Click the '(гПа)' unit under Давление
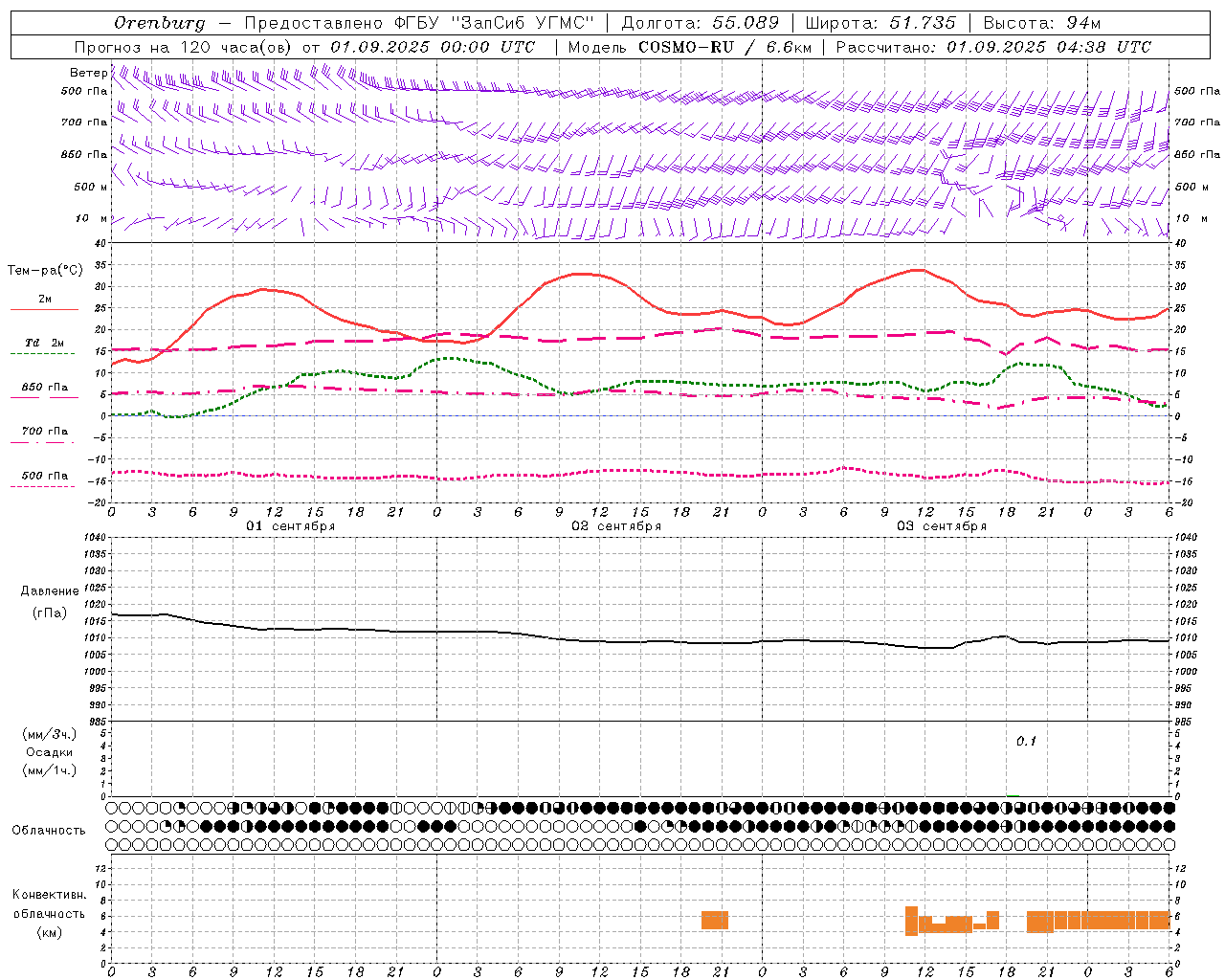Viewport: 1225px width, 980px height. coord(50,613)
